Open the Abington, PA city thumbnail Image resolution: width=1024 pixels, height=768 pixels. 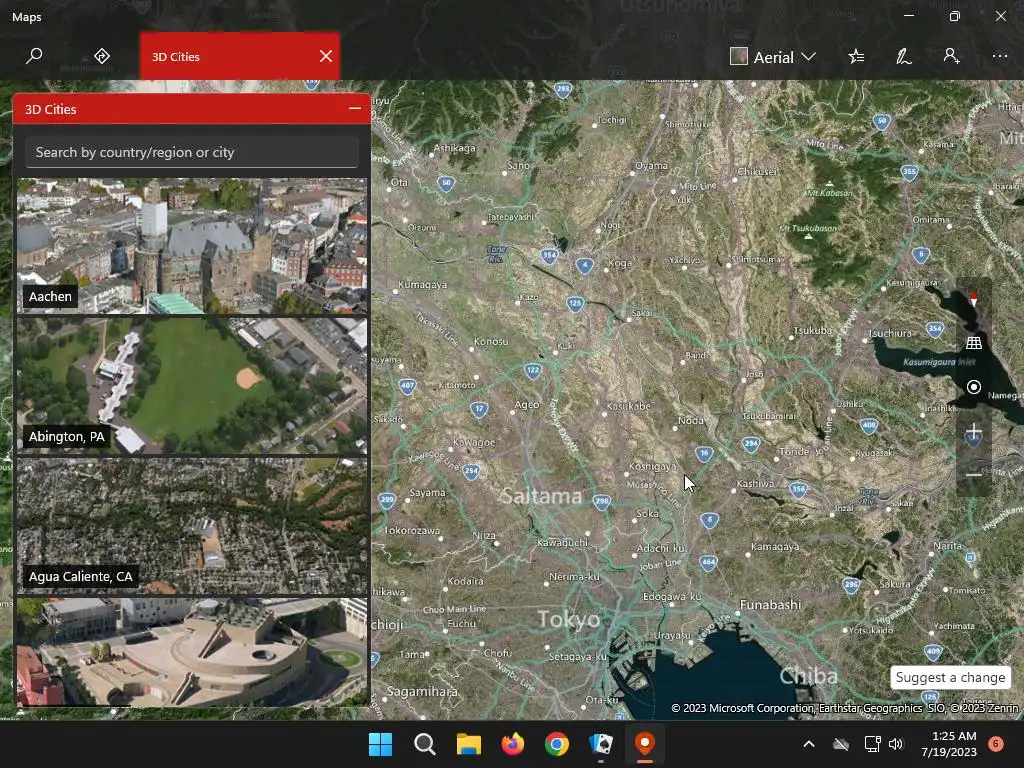click(192, 386)
